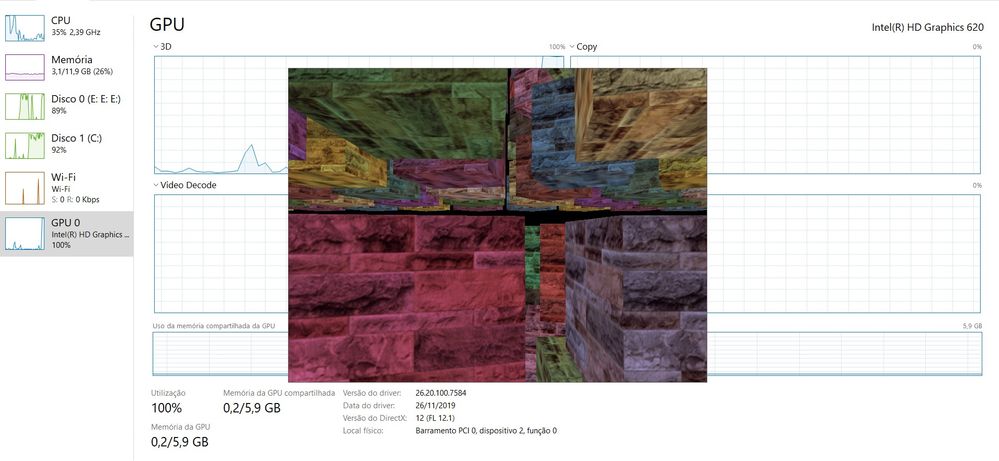The height and width of the screenshot is (461, 999).
Task: Select Disco 1 (C:) item
Action: pos(66,145)
